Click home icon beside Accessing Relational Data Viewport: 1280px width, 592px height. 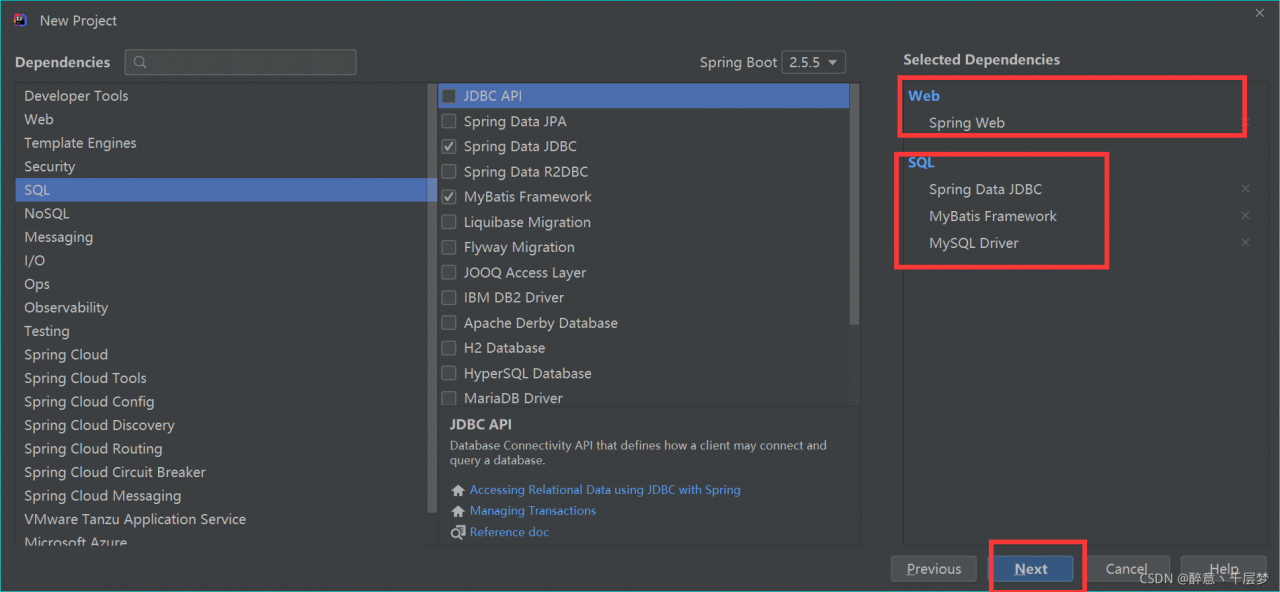458,490
